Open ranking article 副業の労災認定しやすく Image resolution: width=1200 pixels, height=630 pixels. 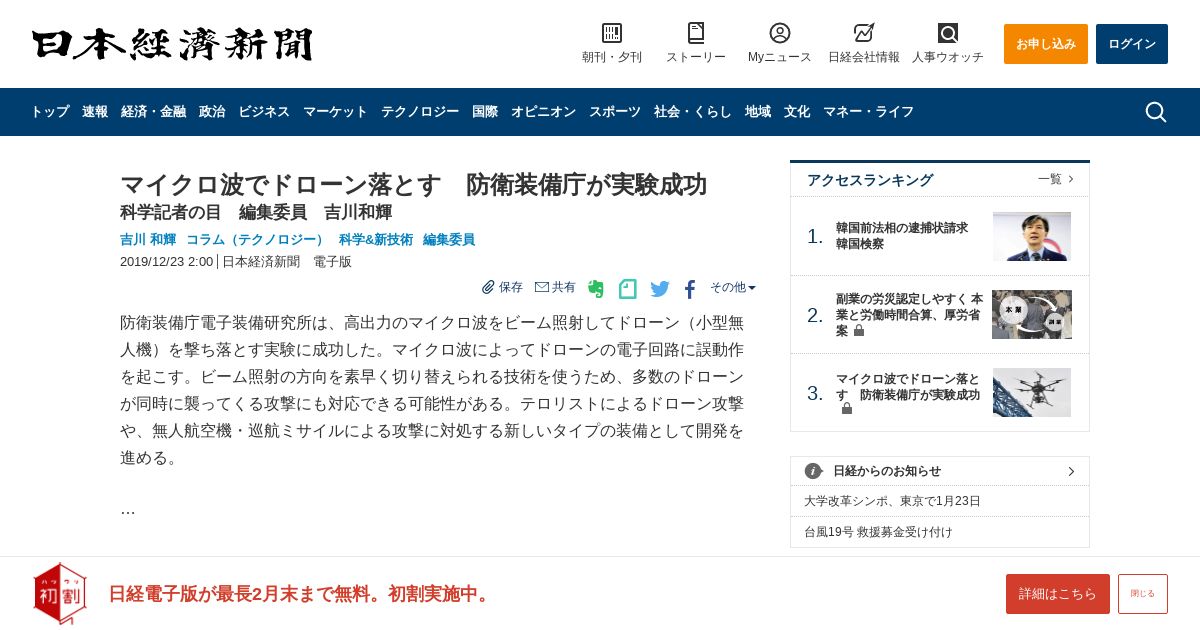pyautogui.click(x=909, y=315)
